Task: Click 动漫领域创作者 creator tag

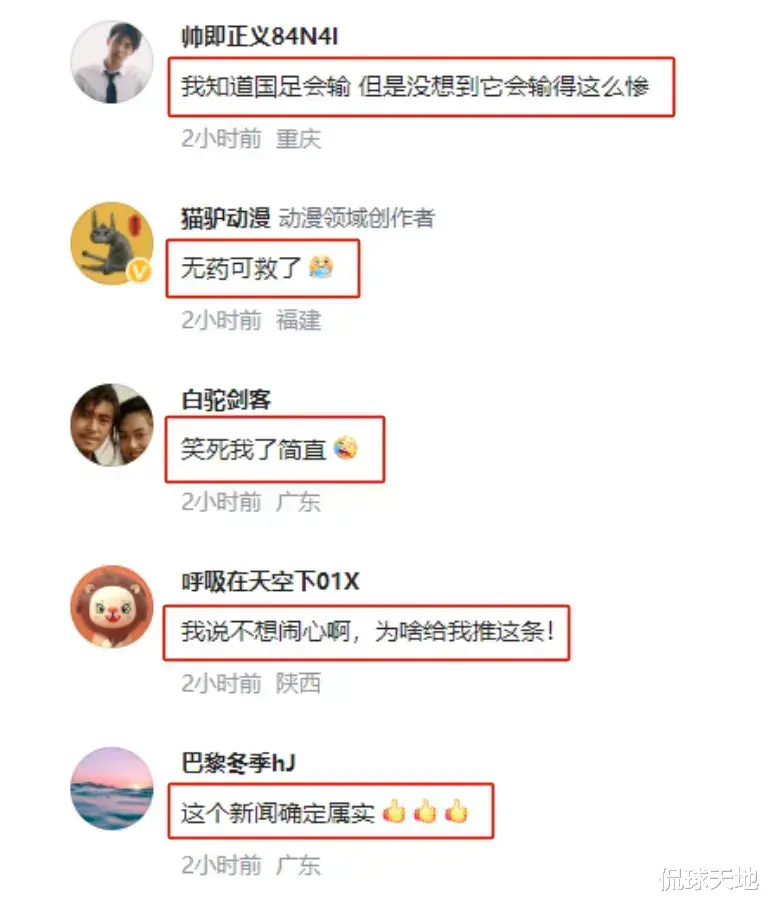Action: 356,218
